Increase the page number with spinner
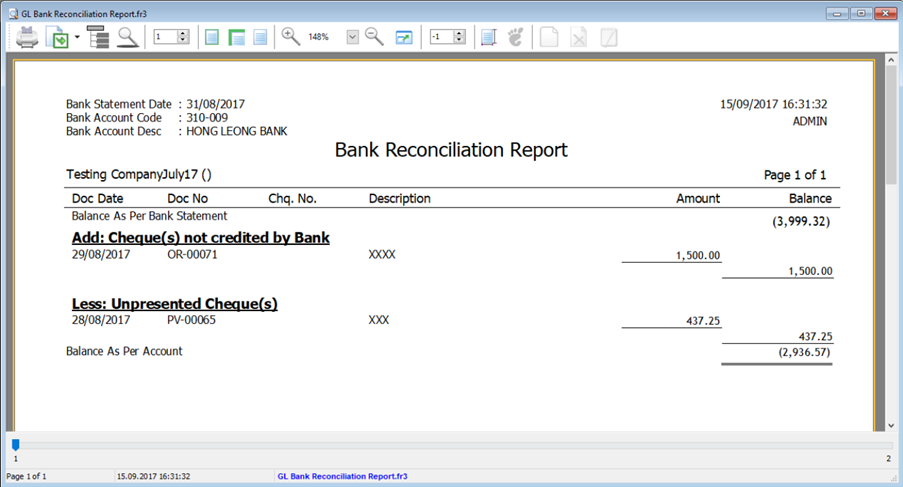The image size is (903, 487). pyautogui.click(x=183, y=33)
